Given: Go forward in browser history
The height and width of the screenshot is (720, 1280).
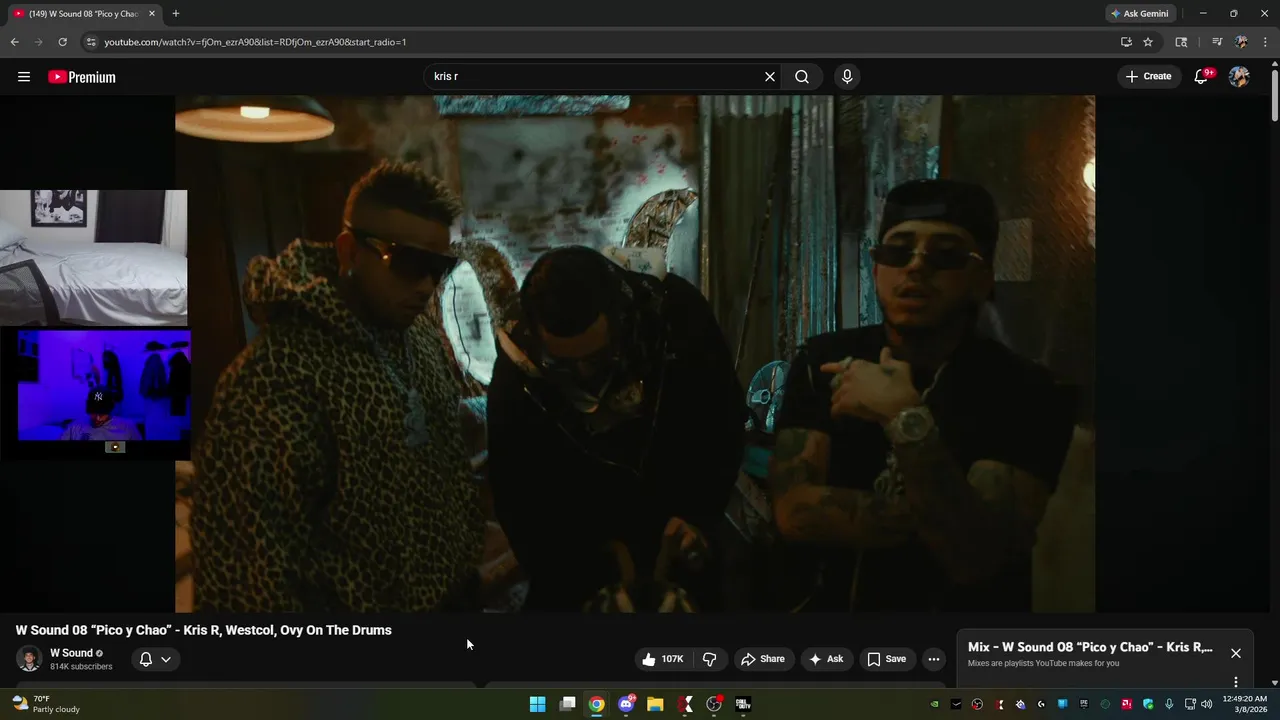Looking at the screenshot, I should [x=38, y=42].
